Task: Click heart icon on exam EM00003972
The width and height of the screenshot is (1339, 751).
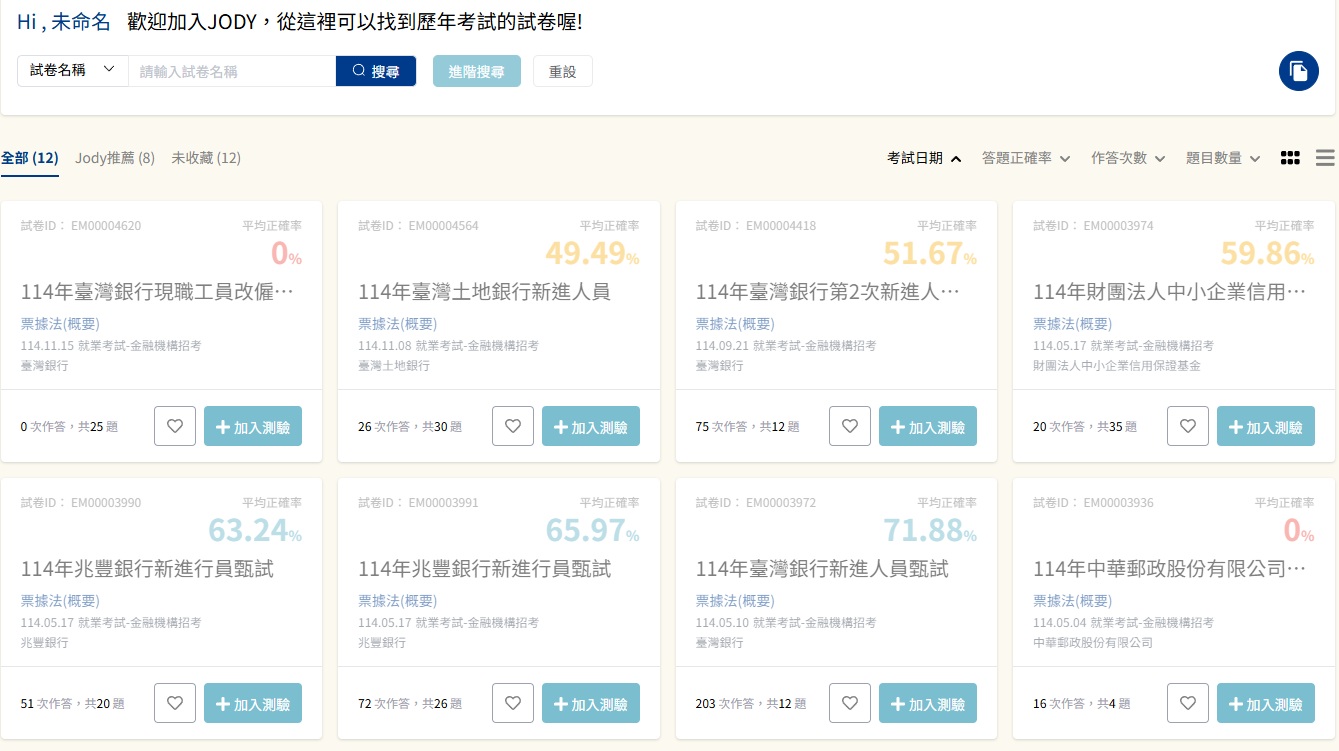Action: click(850, 703)
